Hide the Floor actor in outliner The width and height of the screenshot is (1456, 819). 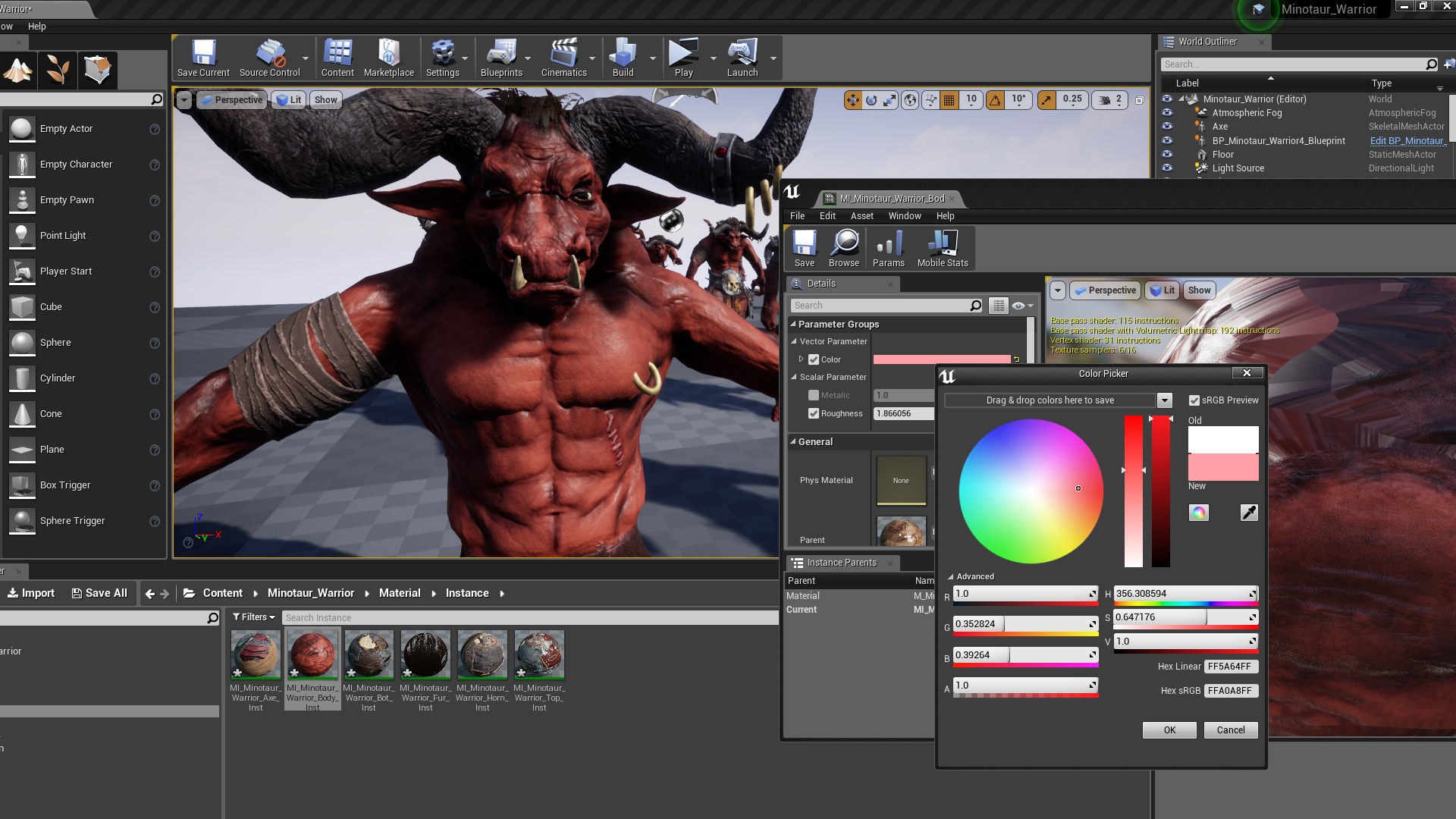(x=1167, y=155)
